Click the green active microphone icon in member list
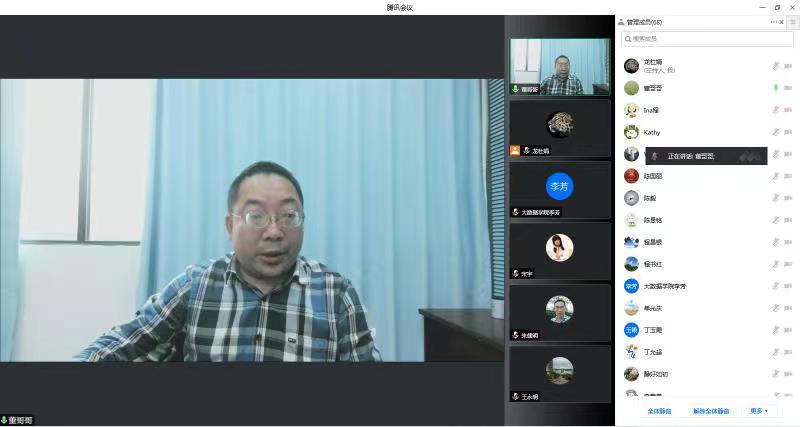Viewport: 800px width, 427px height. point(775,88)
